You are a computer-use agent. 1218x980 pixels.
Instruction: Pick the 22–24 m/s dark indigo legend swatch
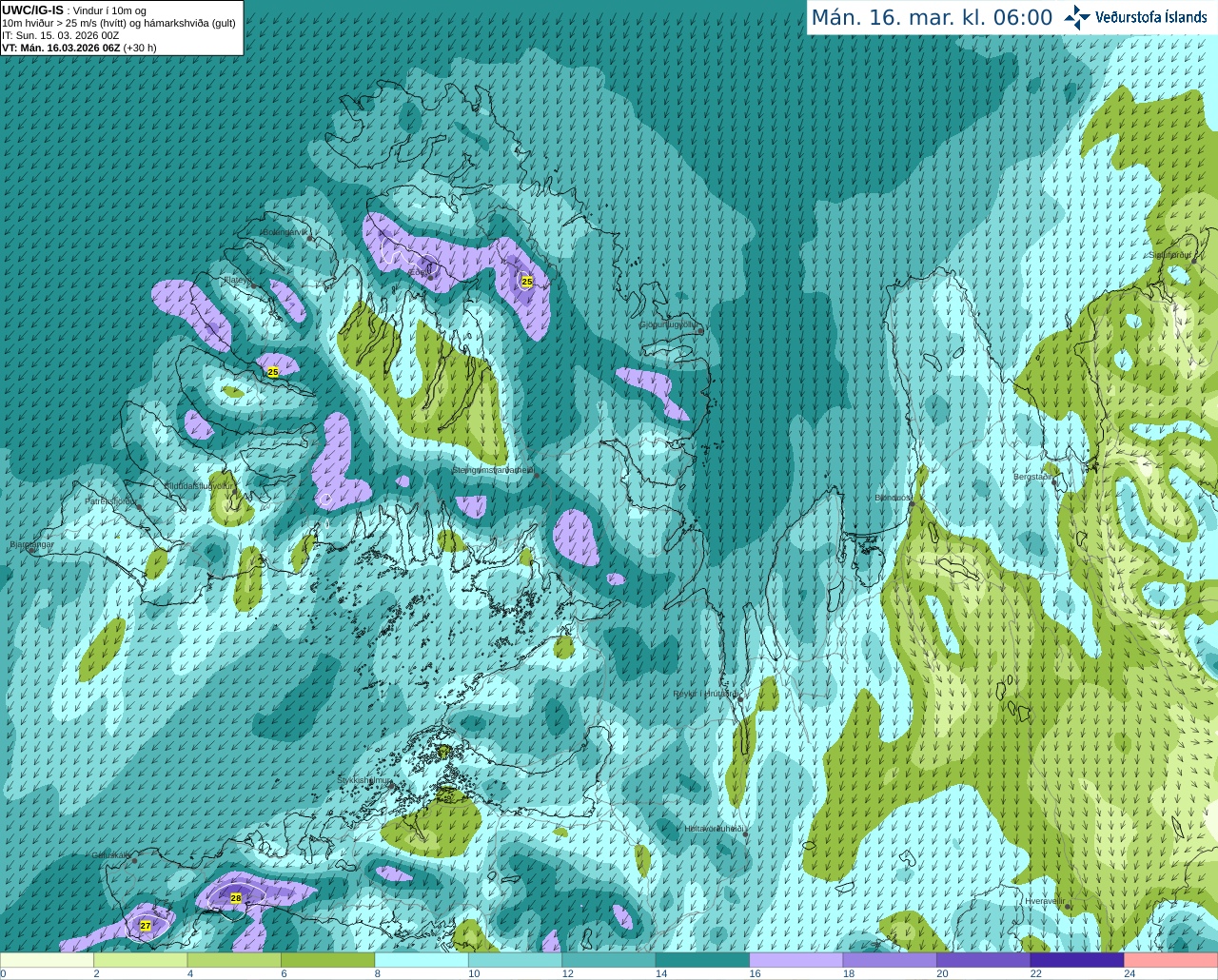point(1077,960)
